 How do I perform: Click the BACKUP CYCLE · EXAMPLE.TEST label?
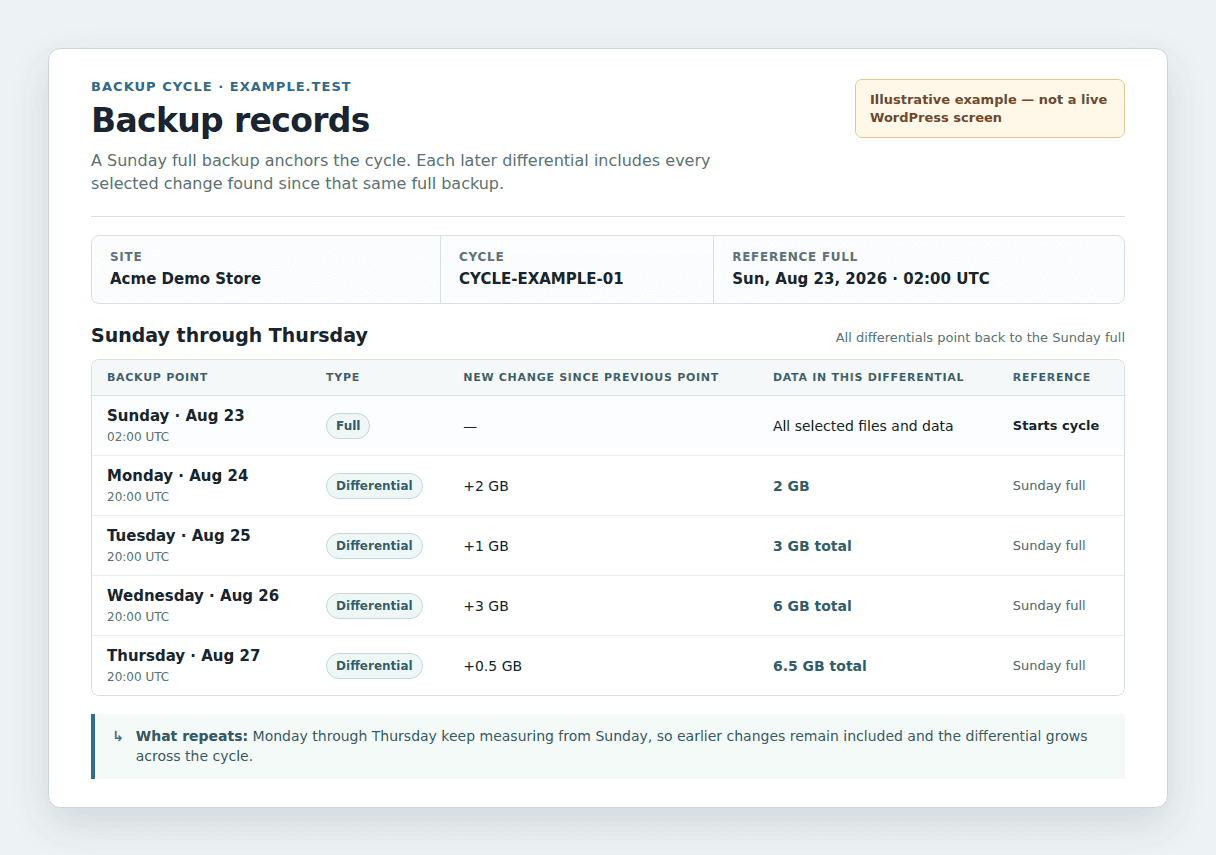[221, 87]
